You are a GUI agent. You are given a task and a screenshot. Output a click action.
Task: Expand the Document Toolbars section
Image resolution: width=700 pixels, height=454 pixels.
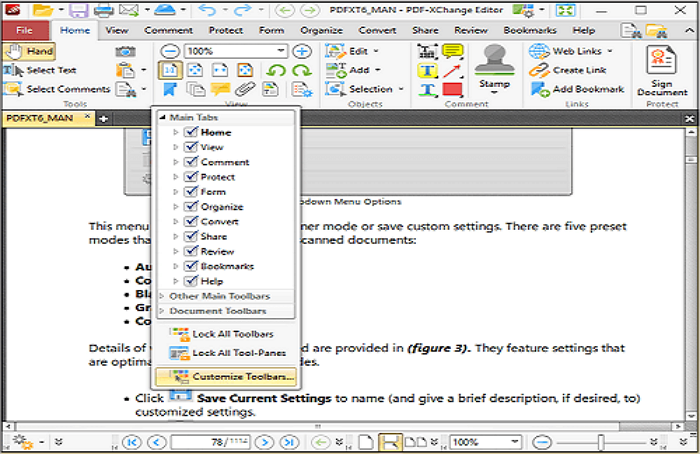pos(215,311)
